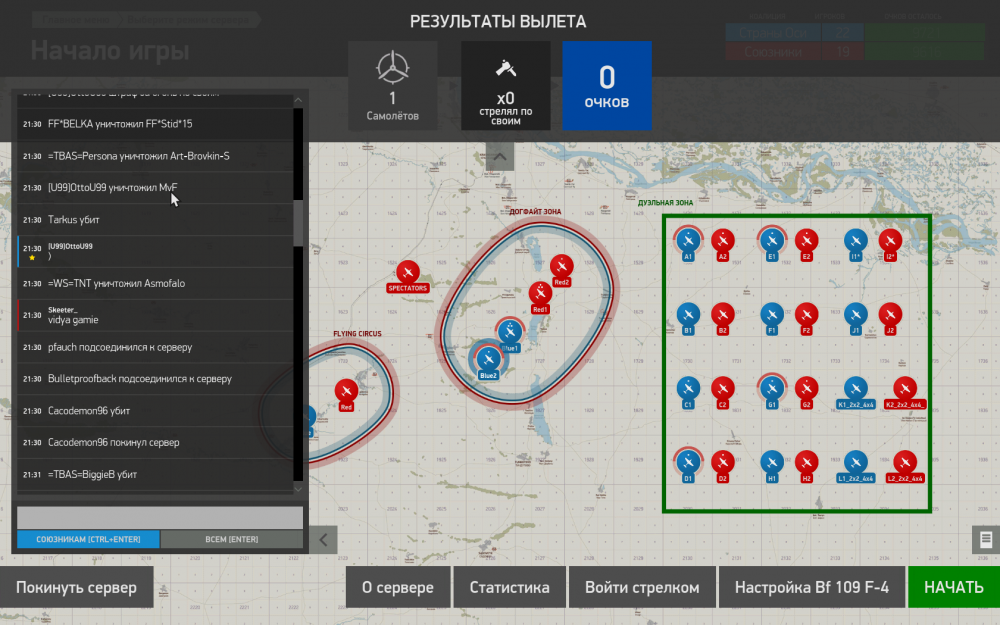Click Войти стрелком to join as gunner
The height and width of the screenshot is (625, 1000).
coord(642,587)
